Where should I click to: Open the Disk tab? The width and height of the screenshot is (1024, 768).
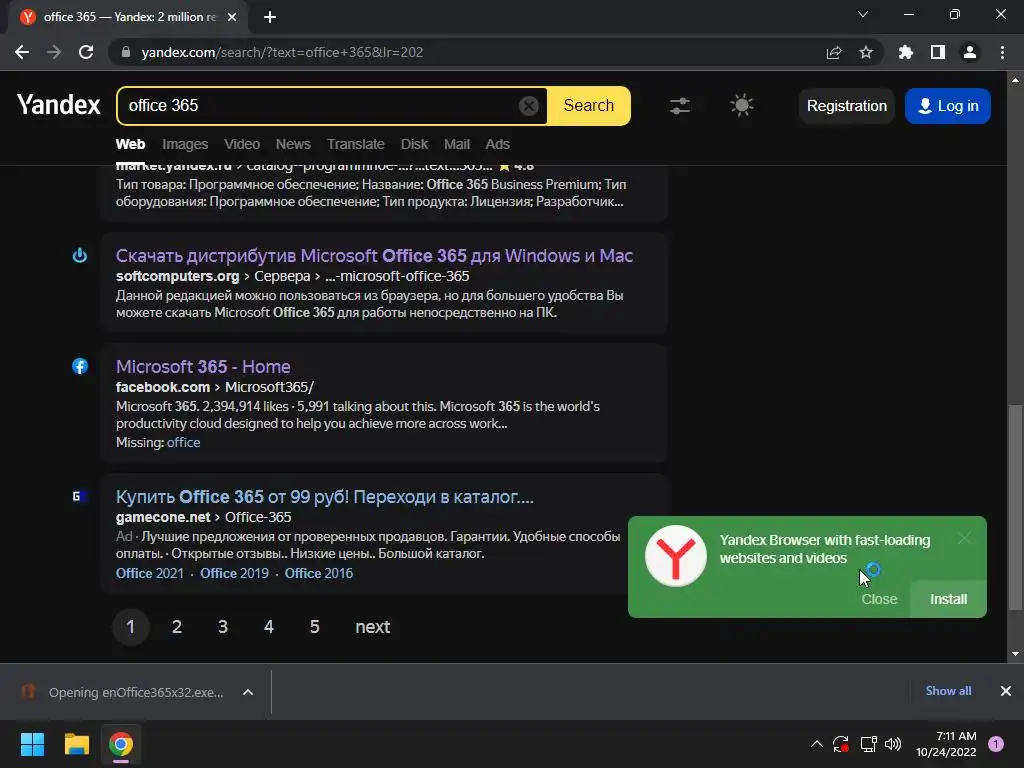tap(414, 144)
